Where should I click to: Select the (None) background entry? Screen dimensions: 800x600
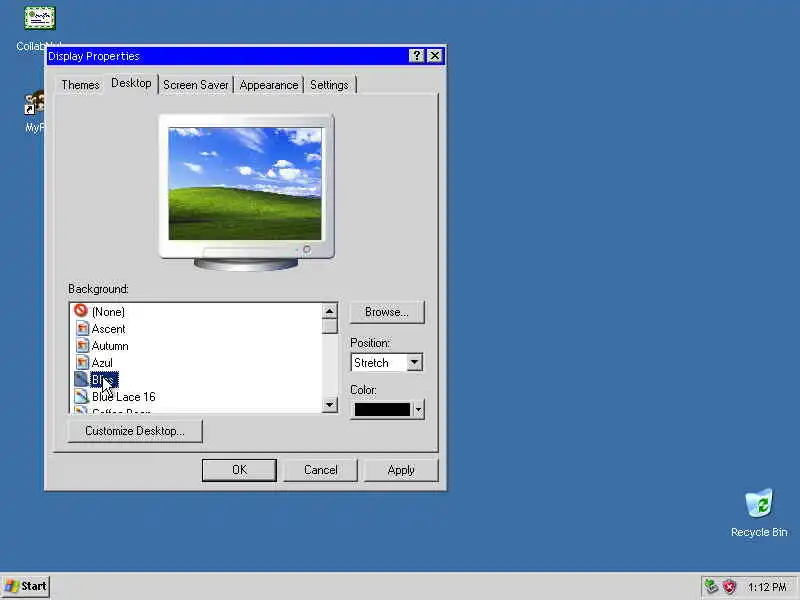pyautogui.click(x=108, y=312)
